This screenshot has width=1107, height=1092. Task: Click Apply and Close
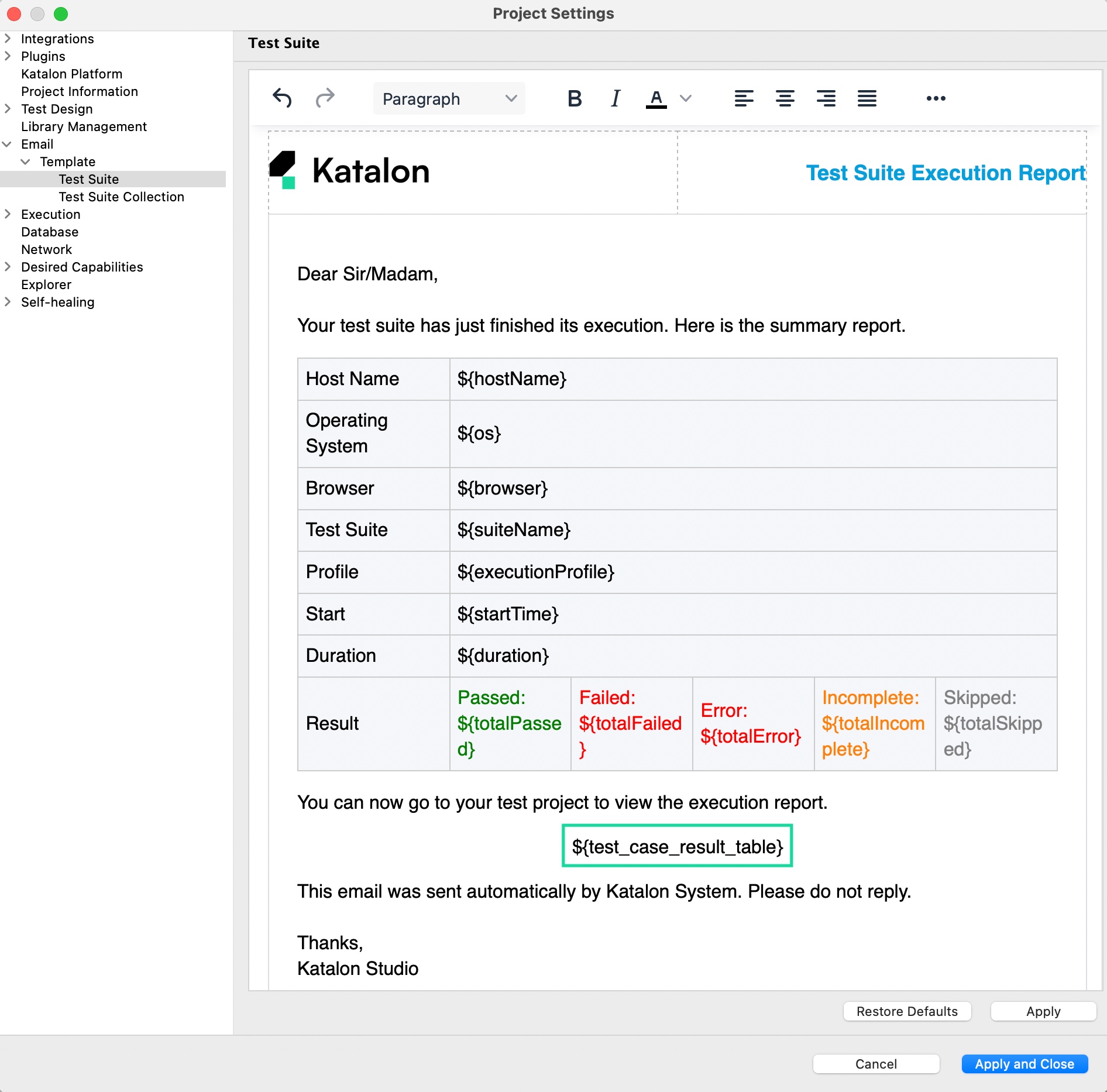point(1025,1064)
